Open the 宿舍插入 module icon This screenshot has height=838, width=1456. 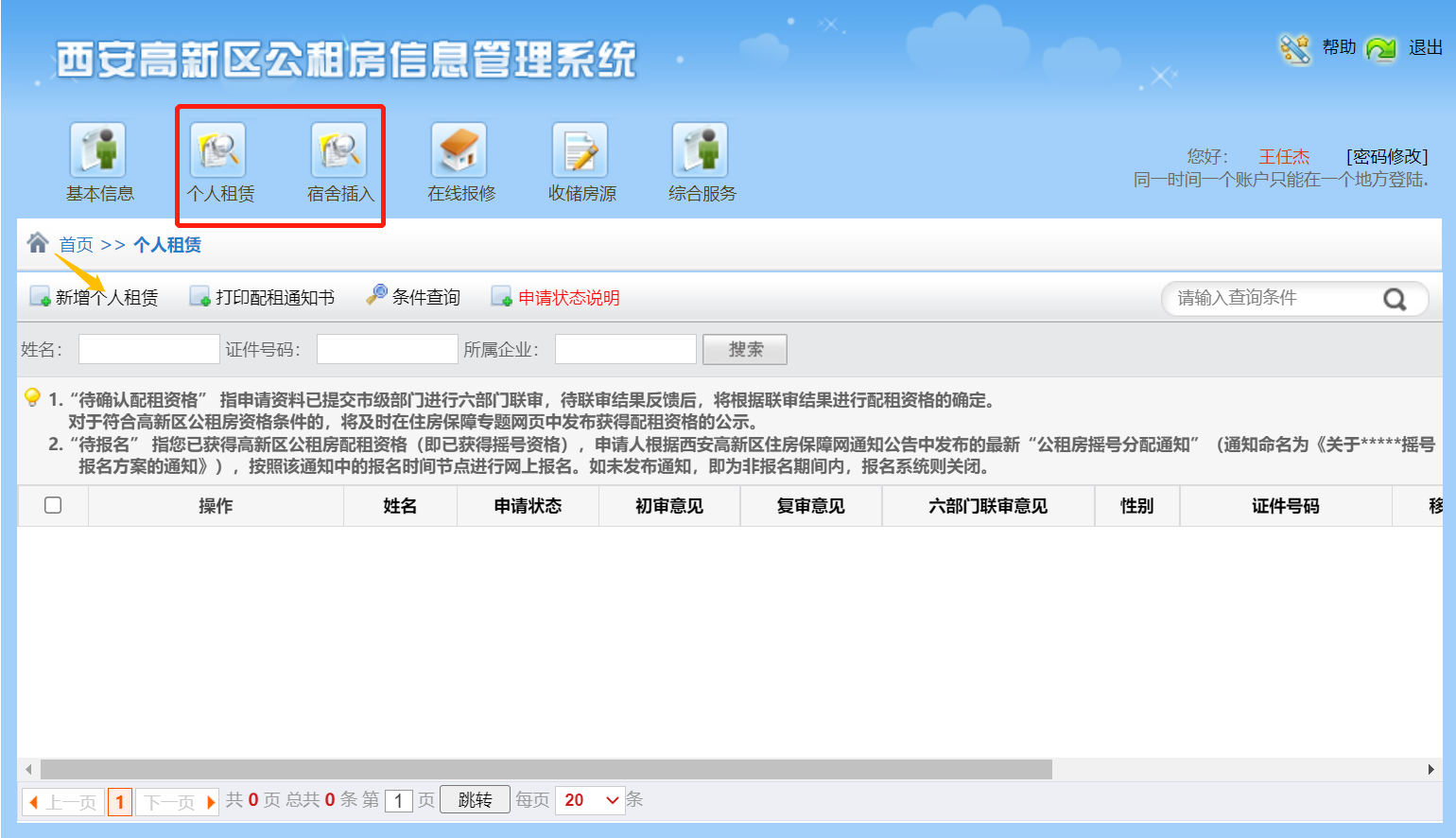coord(339,150)
